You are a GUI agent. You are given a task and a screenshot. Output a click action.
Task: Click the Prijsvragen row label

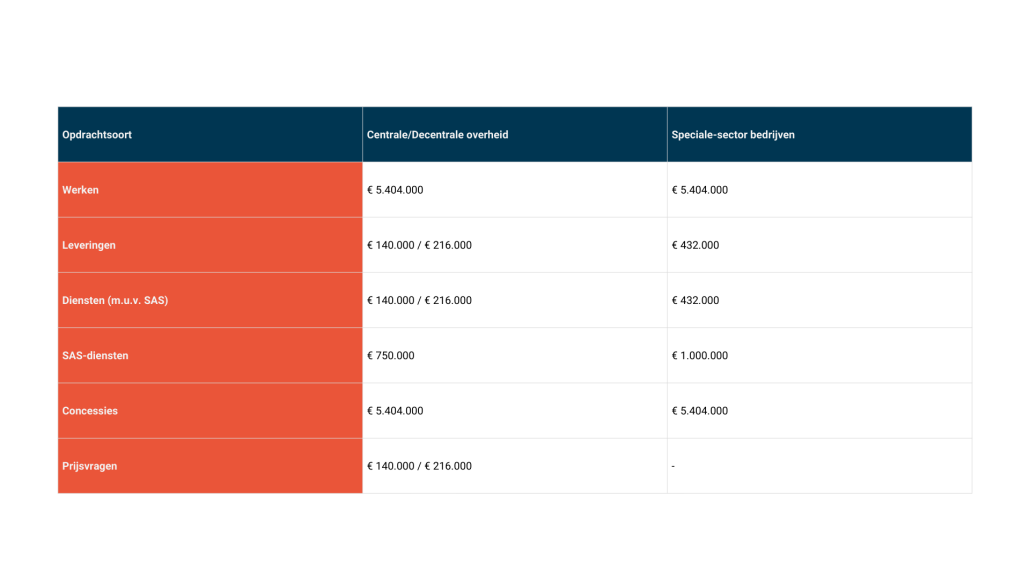[90, 466]
